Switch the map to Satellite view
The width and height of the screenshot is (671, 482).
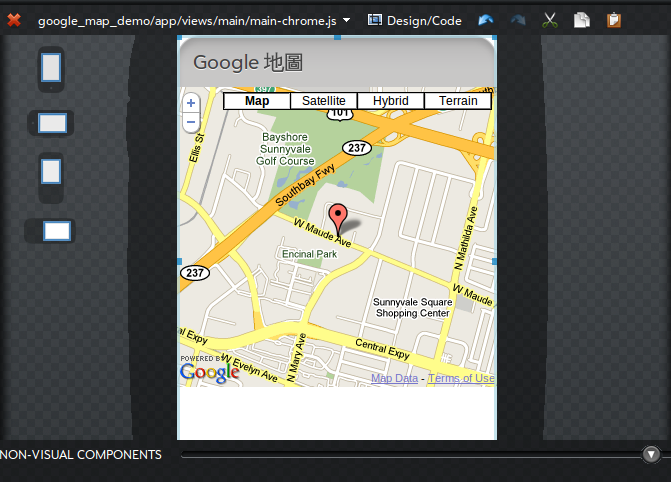[x=324, y=101]
